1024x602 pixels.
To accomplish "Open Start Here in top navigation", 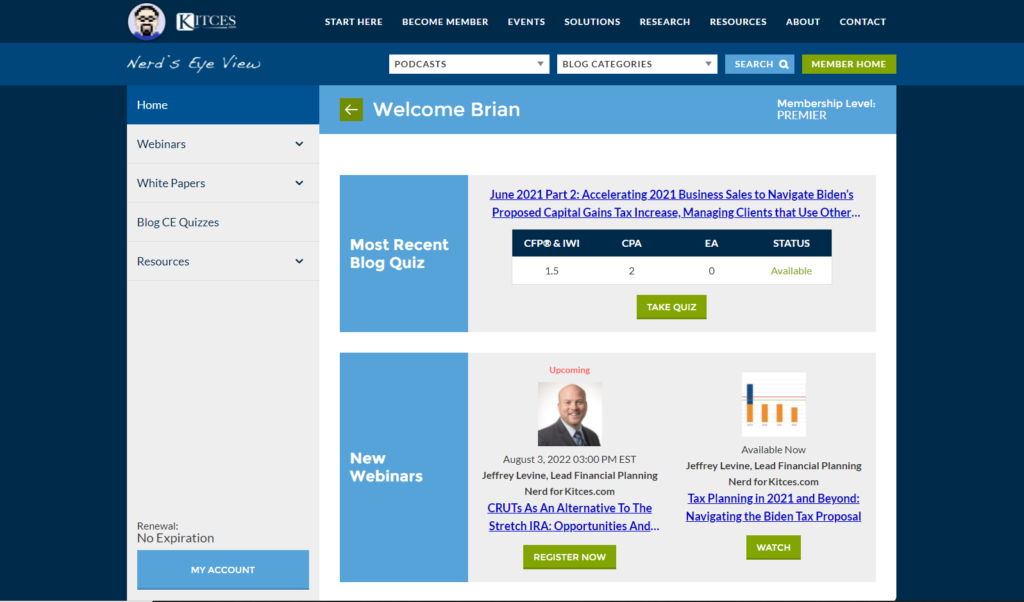I will 353,22.
